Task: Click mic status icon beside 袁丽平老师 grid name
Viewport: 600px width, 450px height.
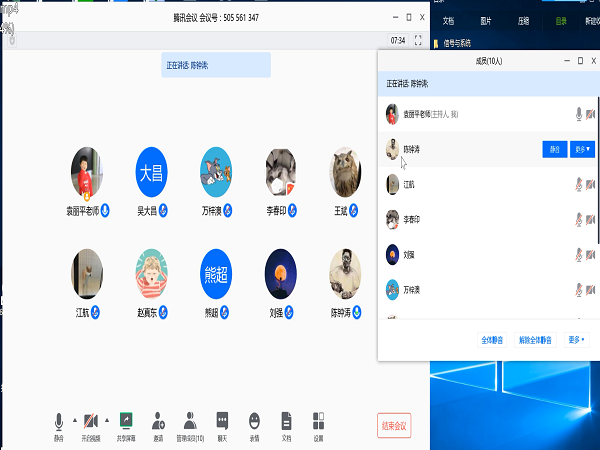Action: (105, 210)
